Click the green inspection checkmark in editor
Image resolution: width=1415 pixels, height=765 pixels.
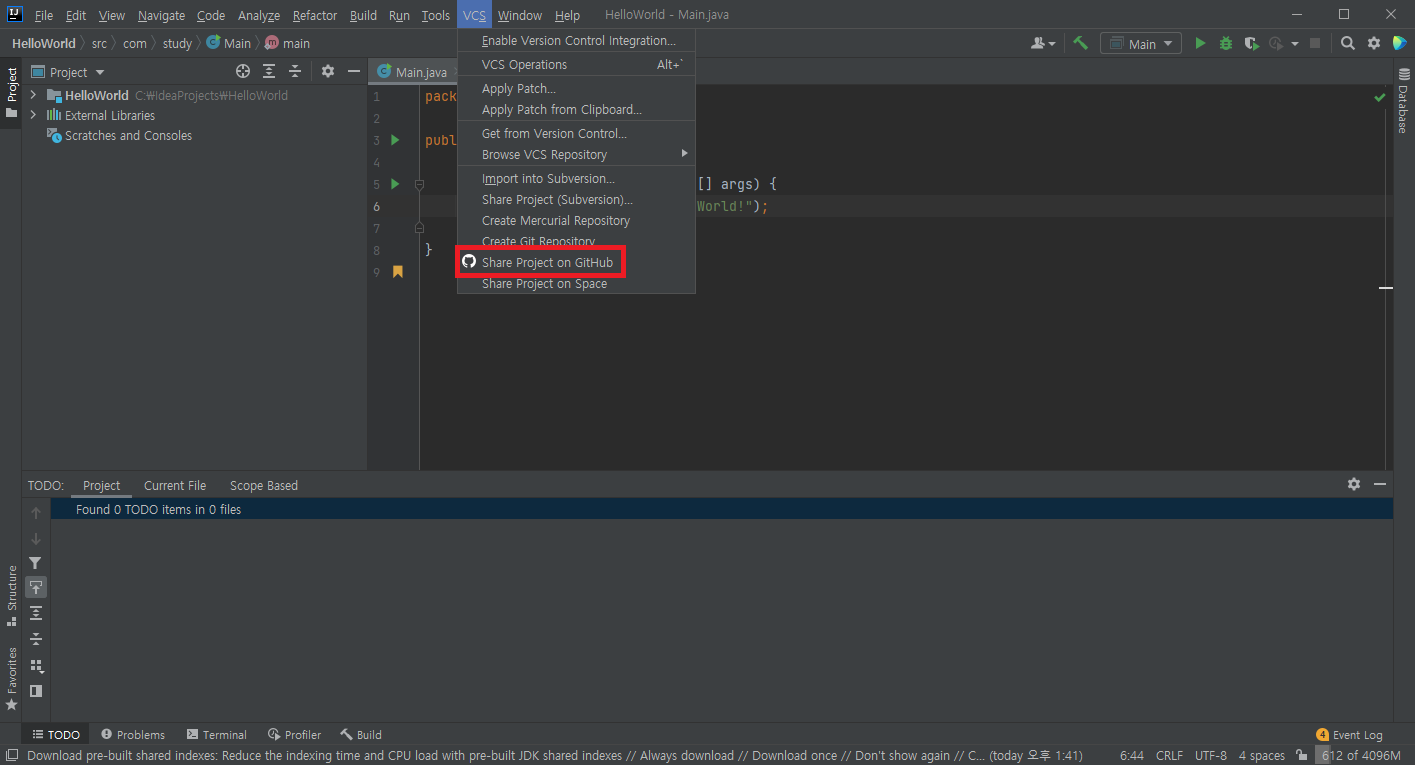tap(1380, 97)
